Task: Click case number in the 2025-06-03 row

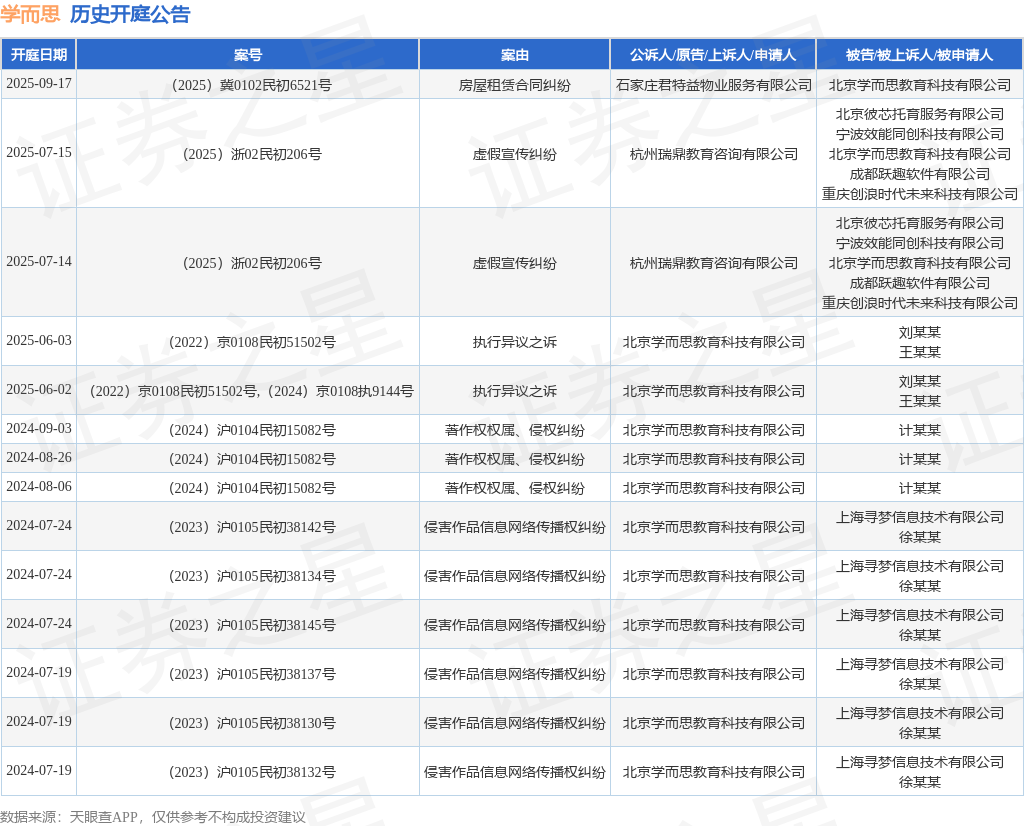Action: point(251,342)
